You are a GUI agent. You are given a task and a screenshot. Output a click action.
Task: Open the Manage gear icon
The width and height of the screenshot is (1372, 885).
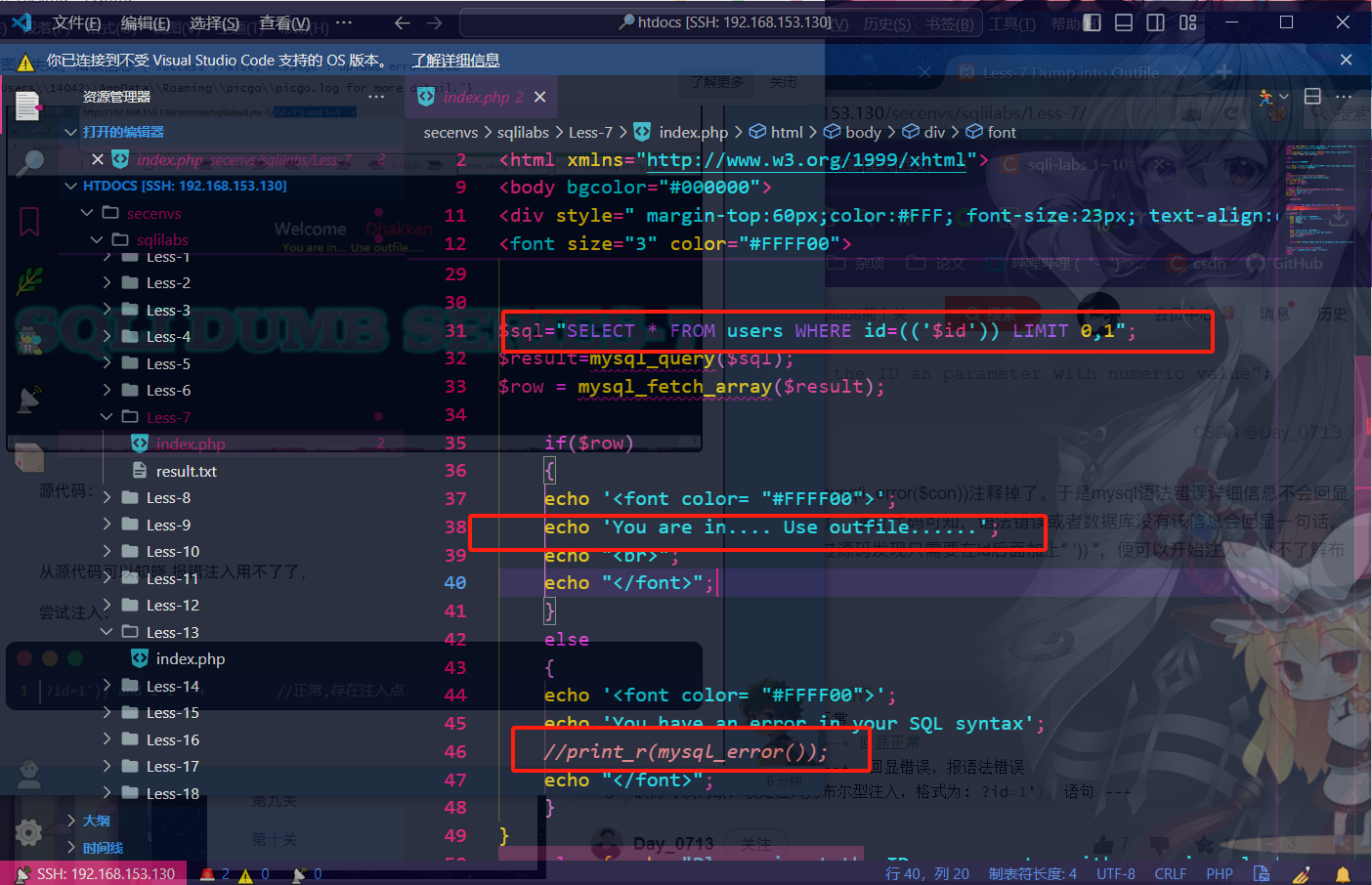pyautogui.click(x=29, y=832)
